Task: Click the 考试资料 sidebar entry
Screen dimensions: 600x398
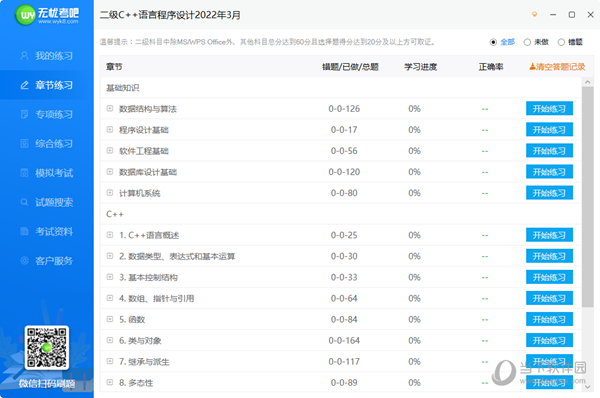Action: tap(47, 232)
